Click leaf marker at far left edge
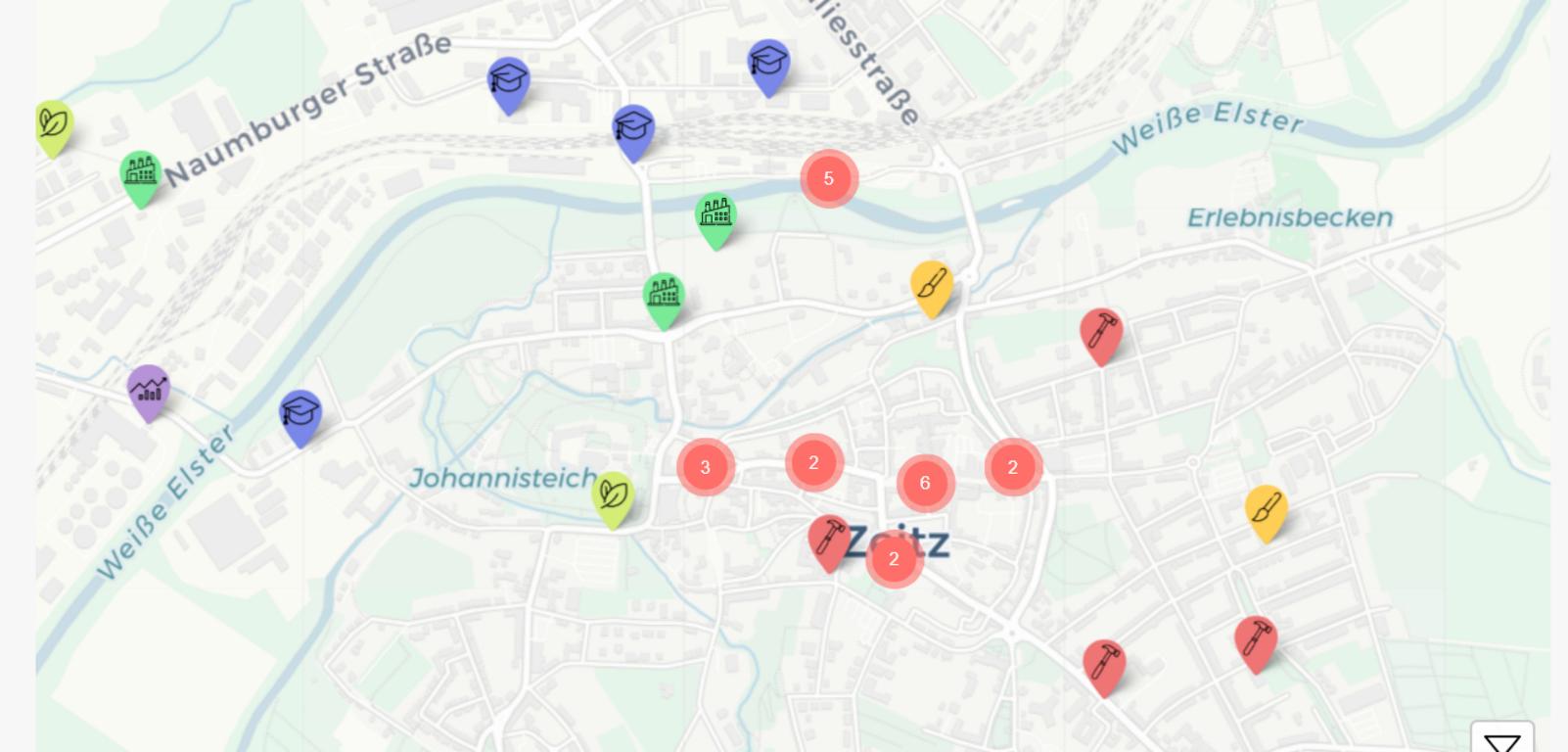This screenshot has width=1568, height=752. tap(54, 128)
